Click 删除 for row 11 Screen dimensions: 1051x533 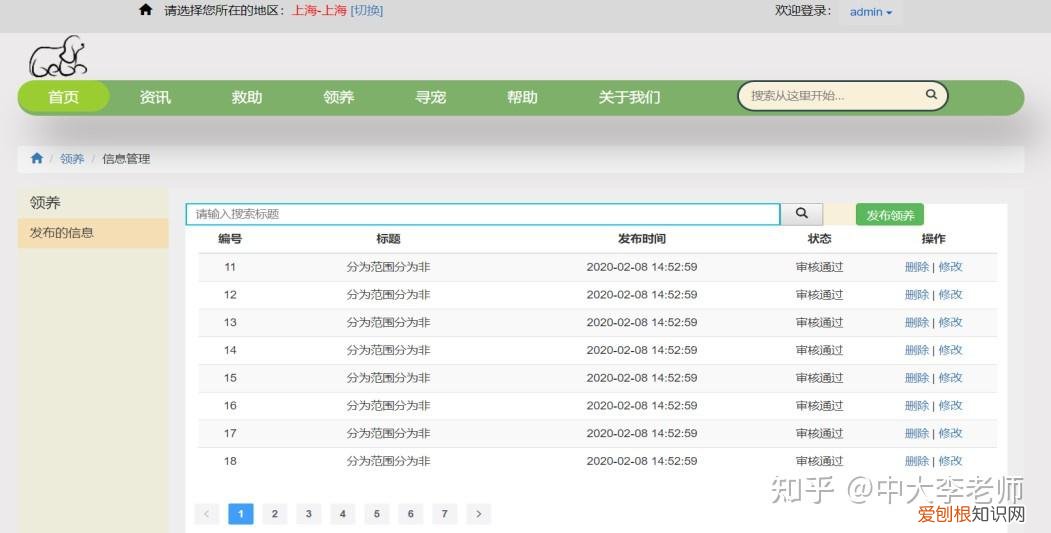tap(917, 267)
